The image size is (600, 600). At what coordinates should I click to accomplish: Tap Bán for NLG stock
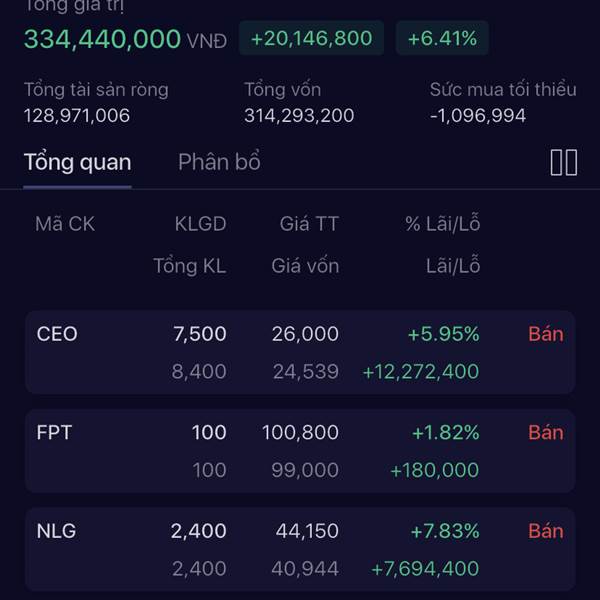[x=546, y=531]
